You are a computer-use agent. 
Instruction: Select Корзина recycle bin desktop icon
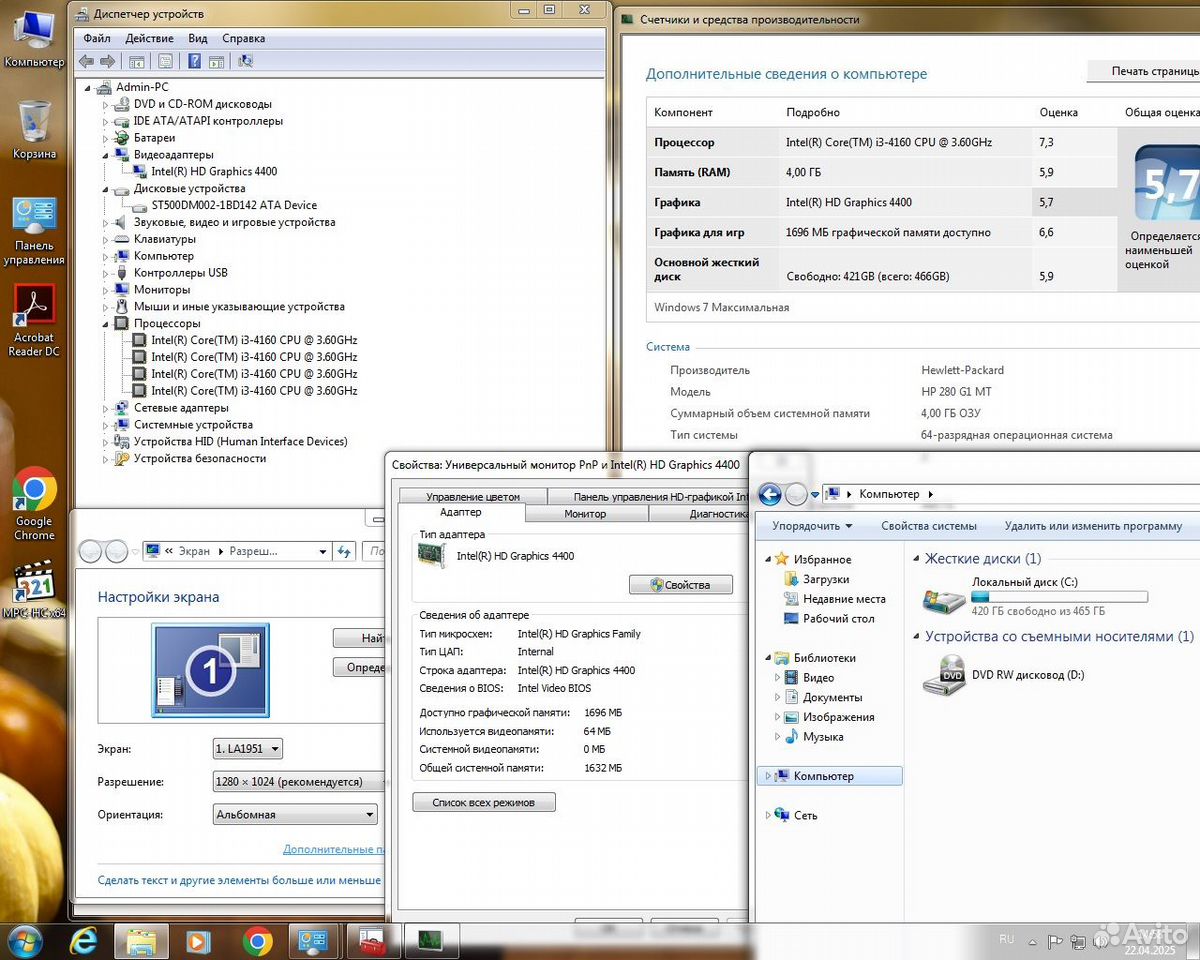pos(34,130)
